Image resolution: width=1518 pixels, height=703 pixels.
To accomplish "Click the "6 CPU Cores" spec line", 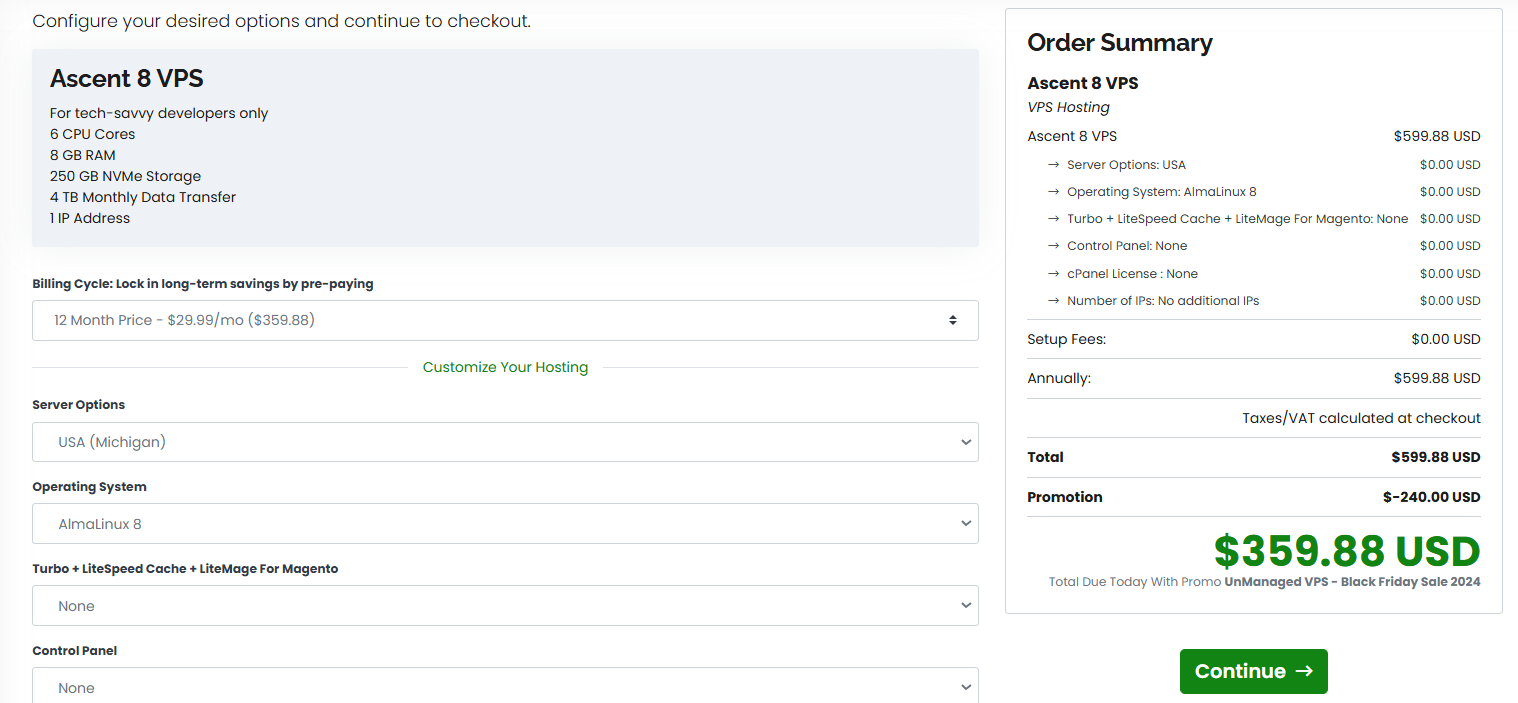I will [x=92, y=134].
